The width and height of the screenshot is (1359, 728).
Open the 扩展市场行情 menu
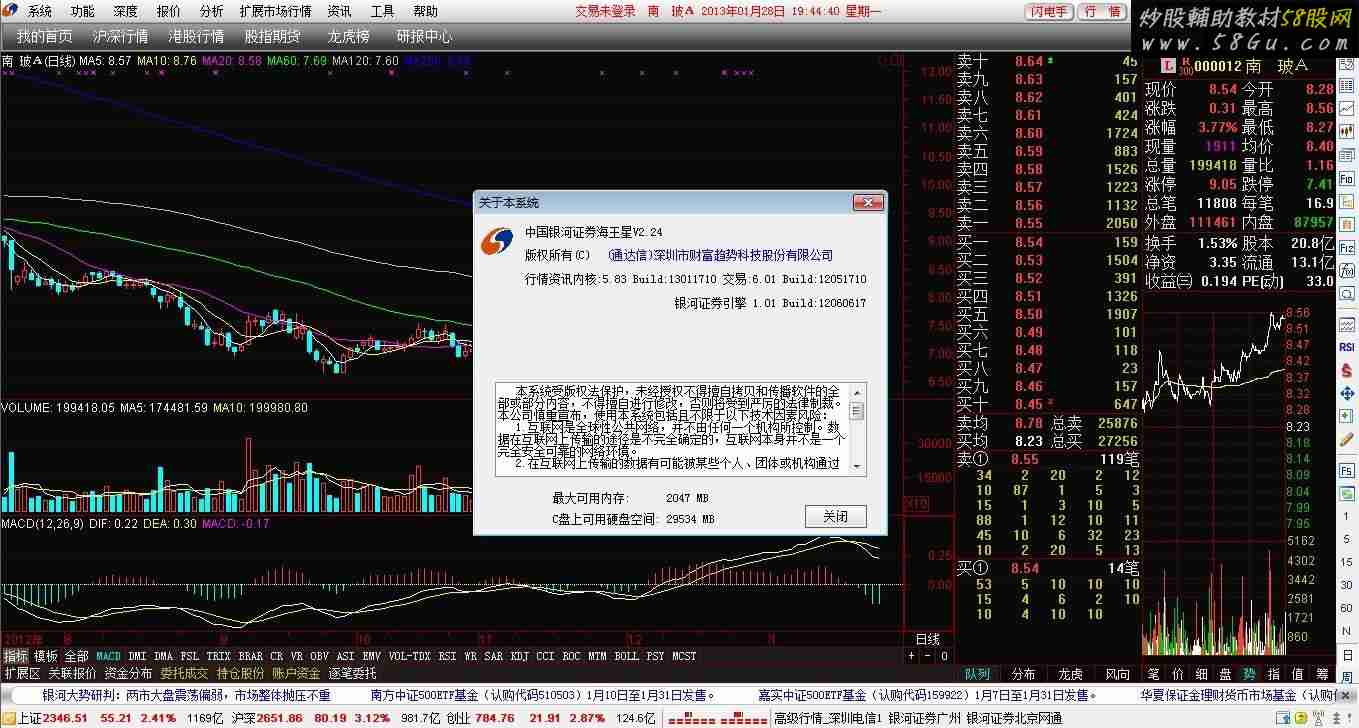pyautogui.click(x=275, y=11)
